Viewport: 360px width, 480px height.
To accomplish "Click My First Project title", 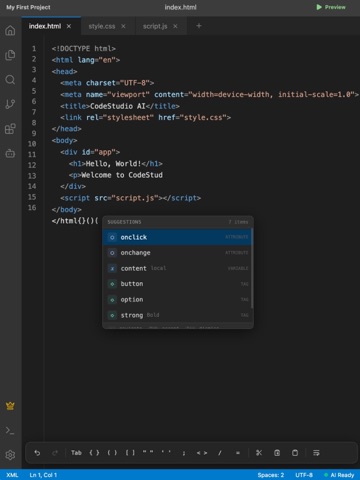I will 28,7.
